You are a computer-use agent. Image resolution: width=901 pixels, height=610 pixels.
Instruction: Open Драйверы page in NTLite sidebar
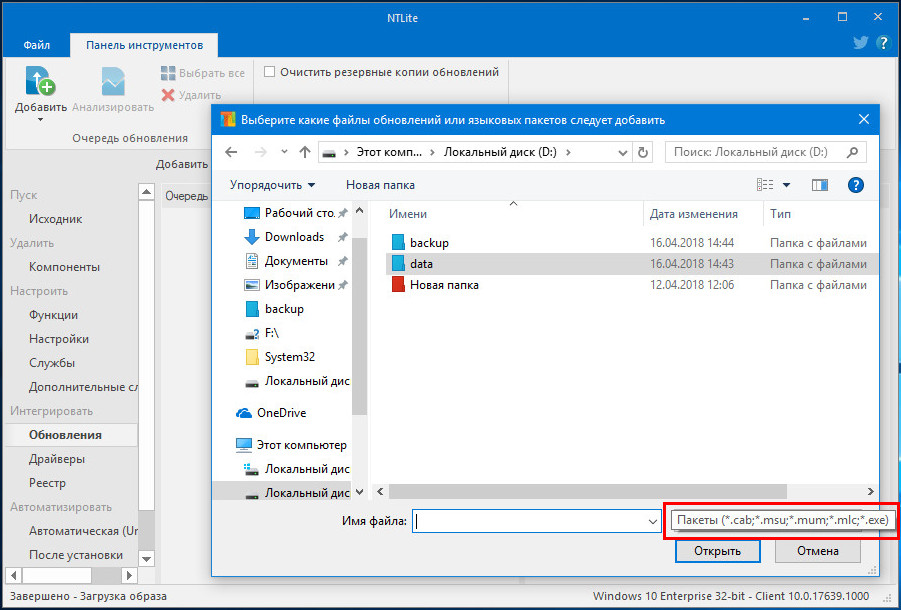[x=57, y=459]
